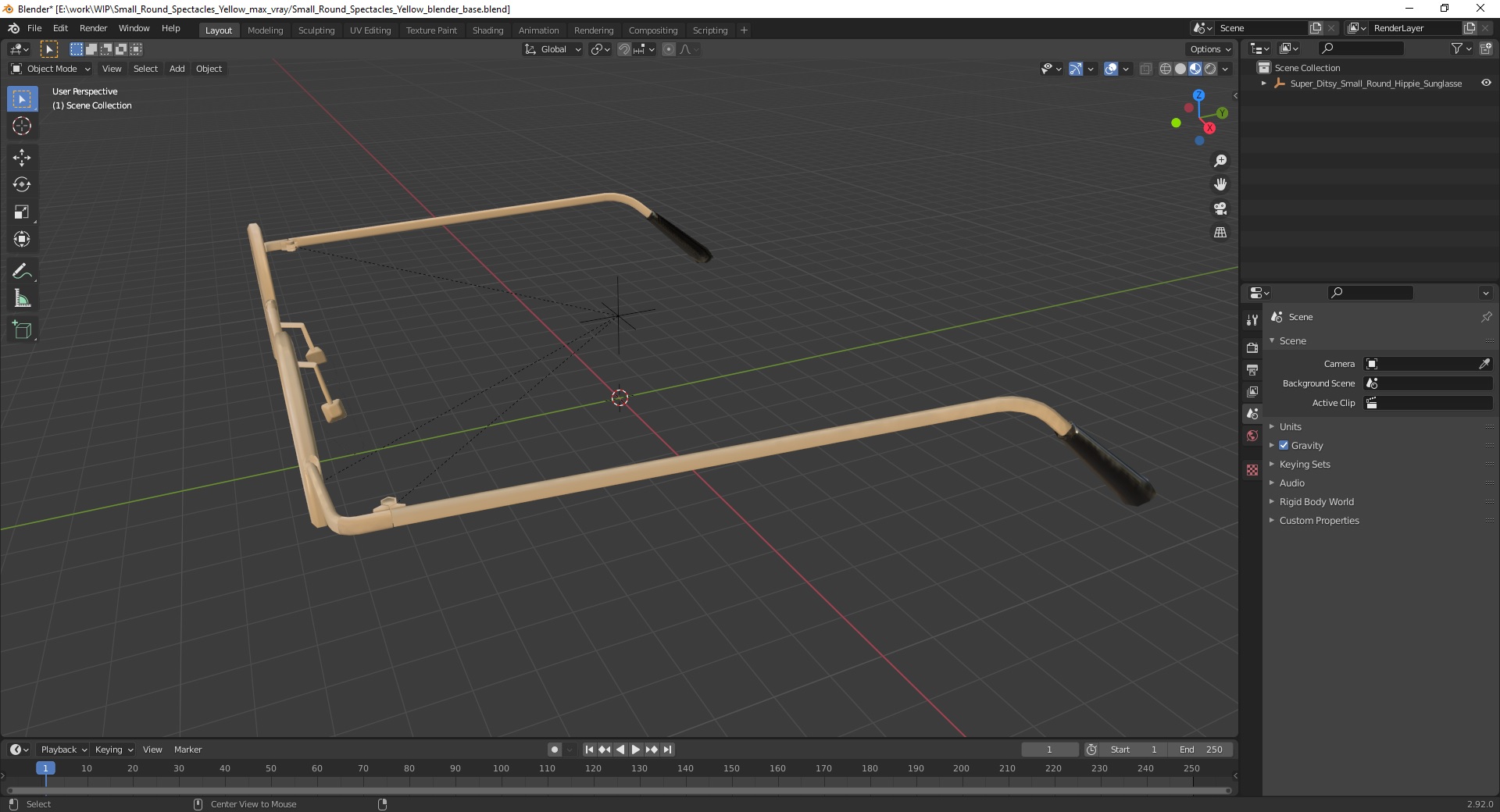Select the Add Cube tool

(22, 330)
